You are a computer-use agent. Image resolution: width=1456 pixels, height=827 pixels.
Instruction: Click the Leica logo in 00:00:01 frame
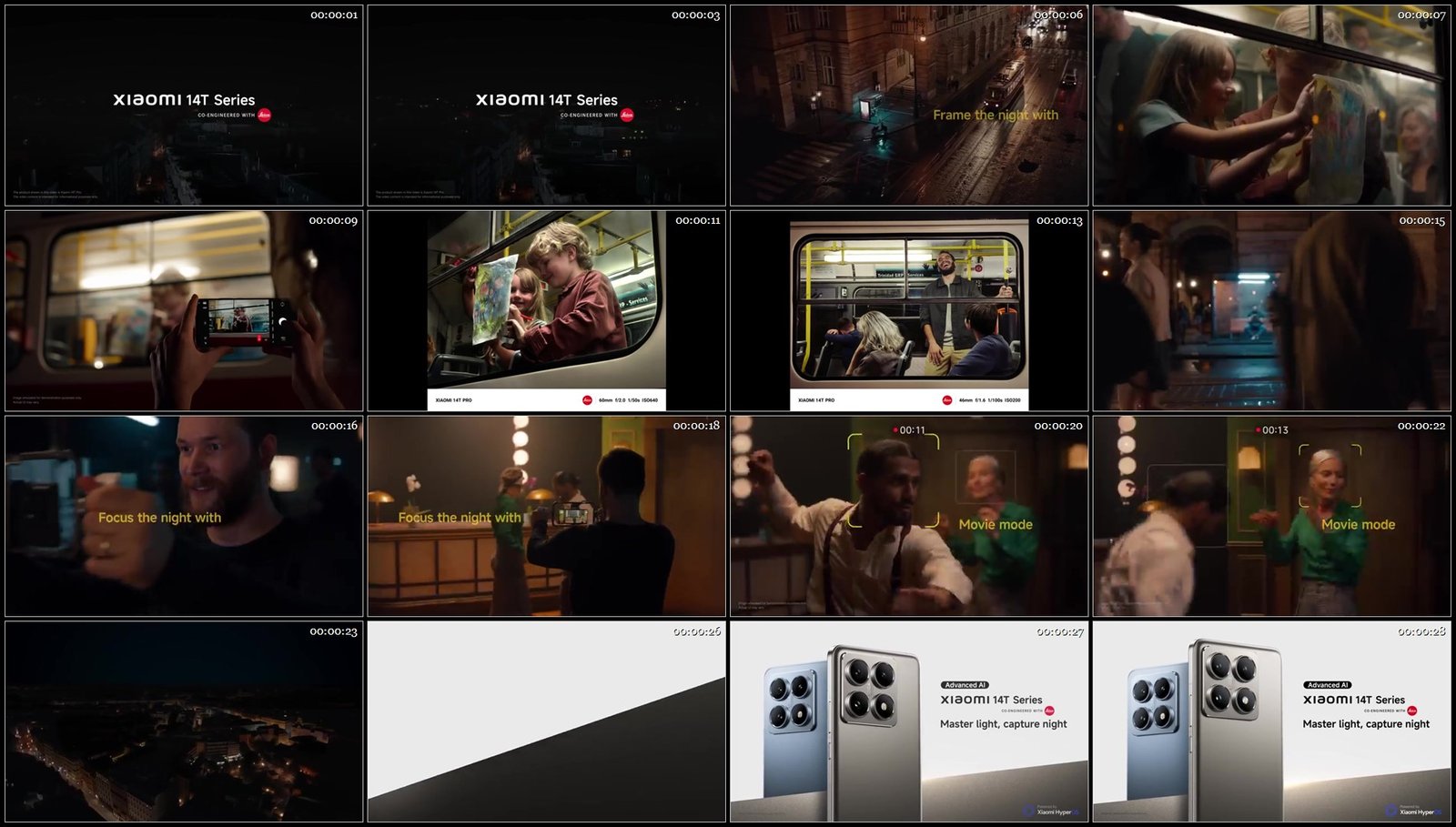tap(265, 115)
